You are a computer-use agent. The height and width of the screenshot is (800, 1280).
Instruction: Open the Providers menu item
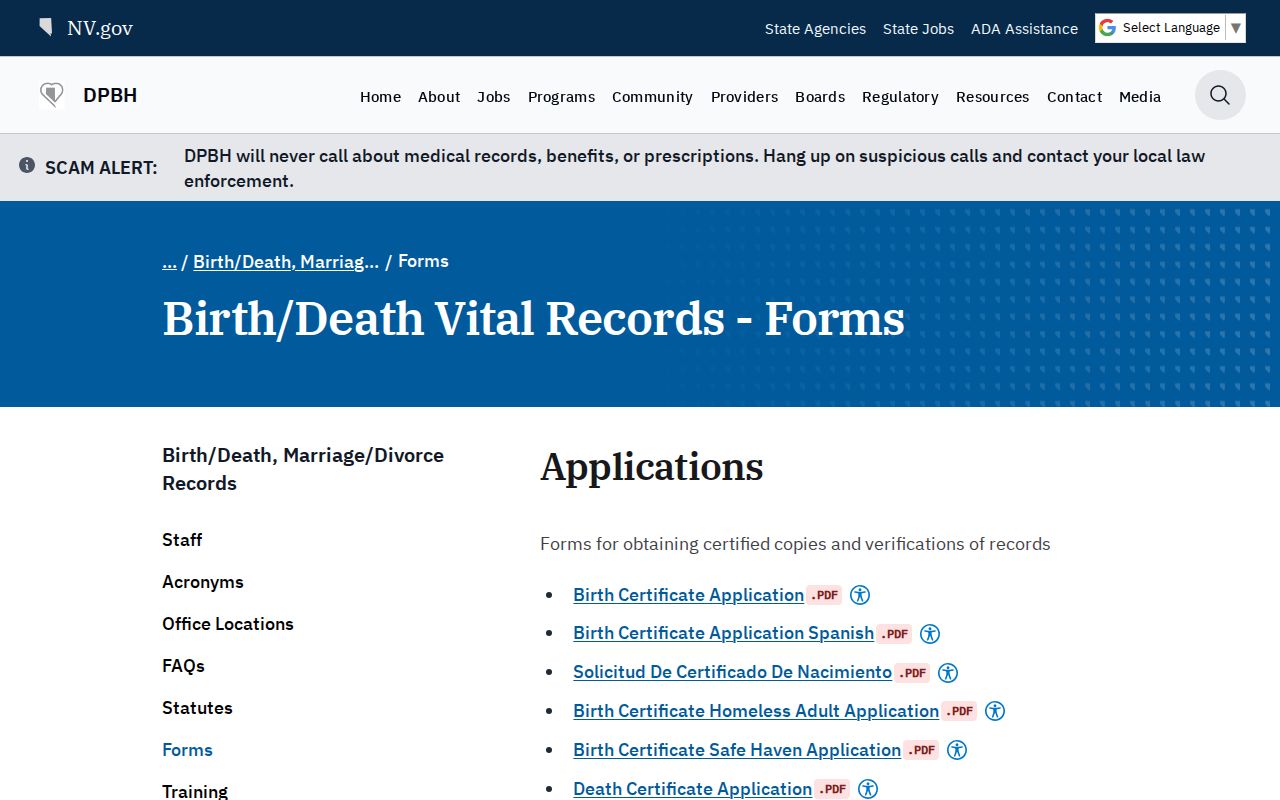(x=744, y=97)
